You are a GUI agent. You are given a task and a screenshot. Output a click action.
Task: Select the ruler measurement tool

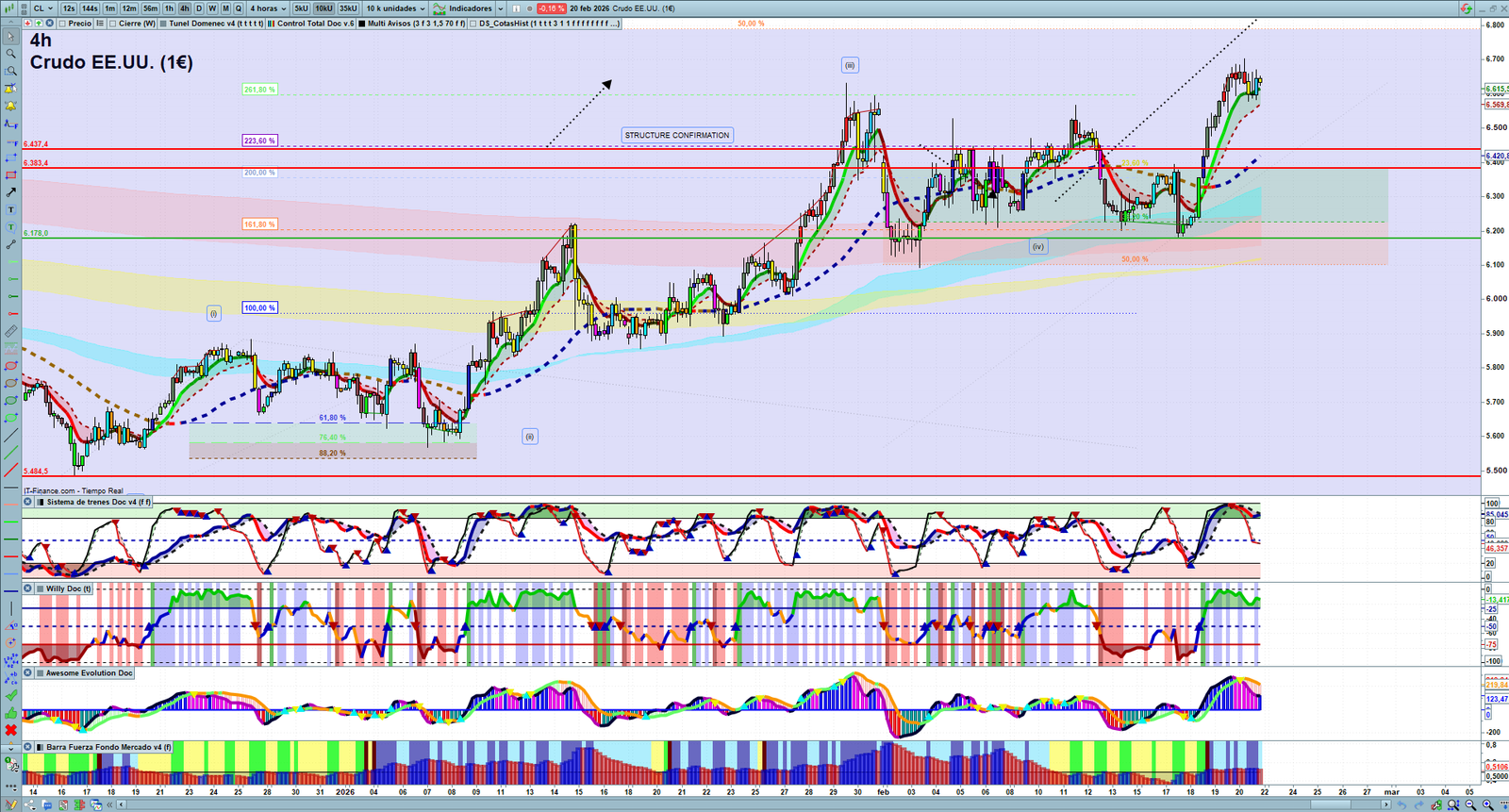pyautogui.click(x=11, y=331)
